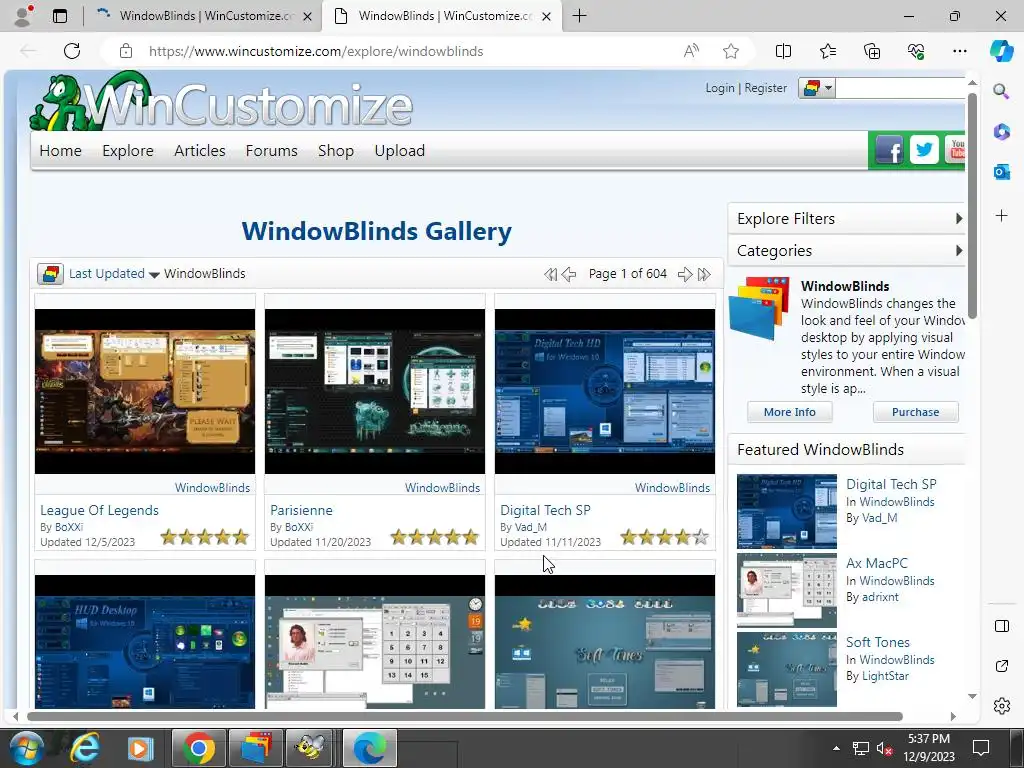
Task: Go to the next gallery page arrow
Action: click(x=684, y=274)
